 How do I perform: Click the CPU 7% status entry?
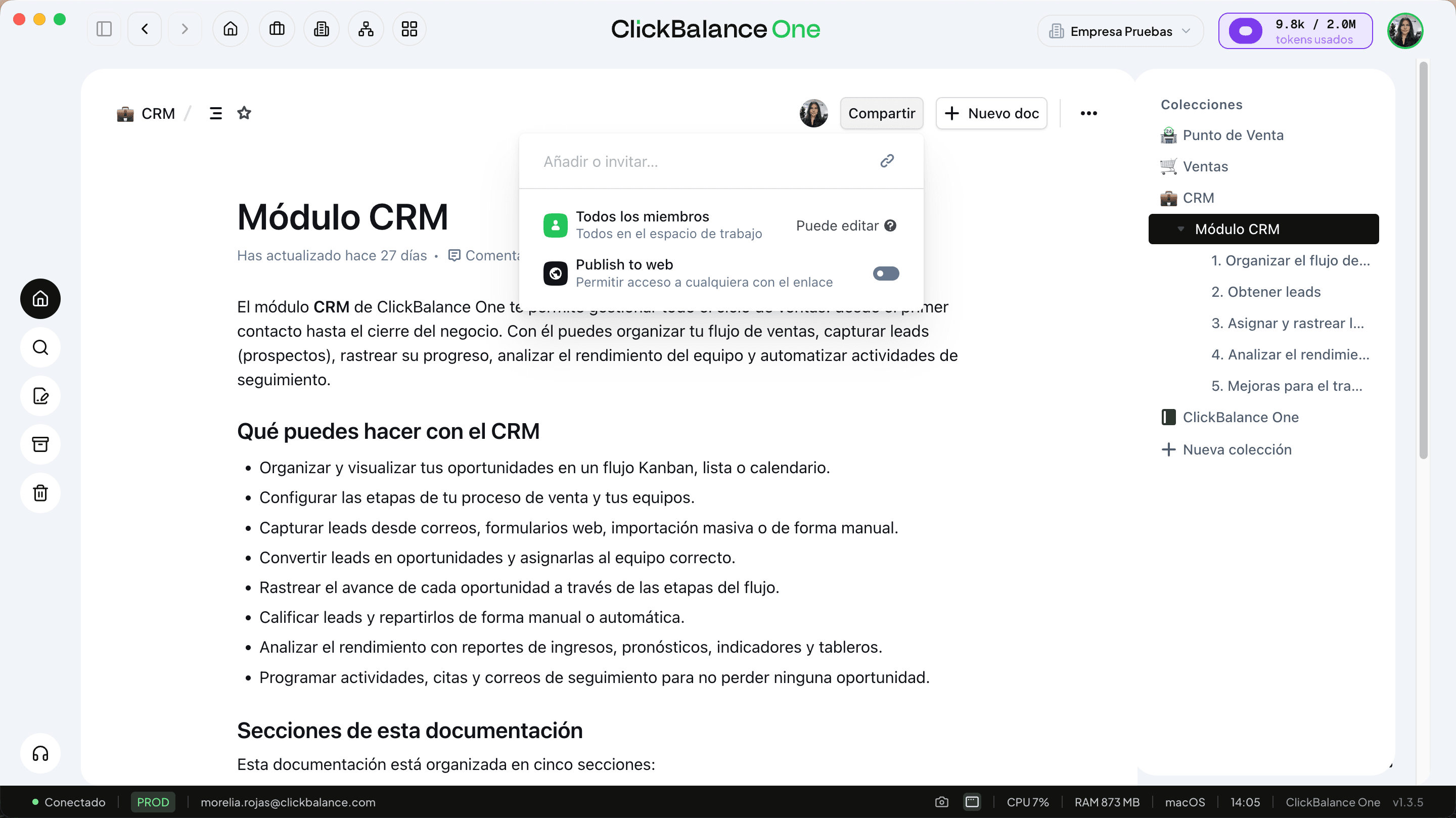click(1028, 802)
